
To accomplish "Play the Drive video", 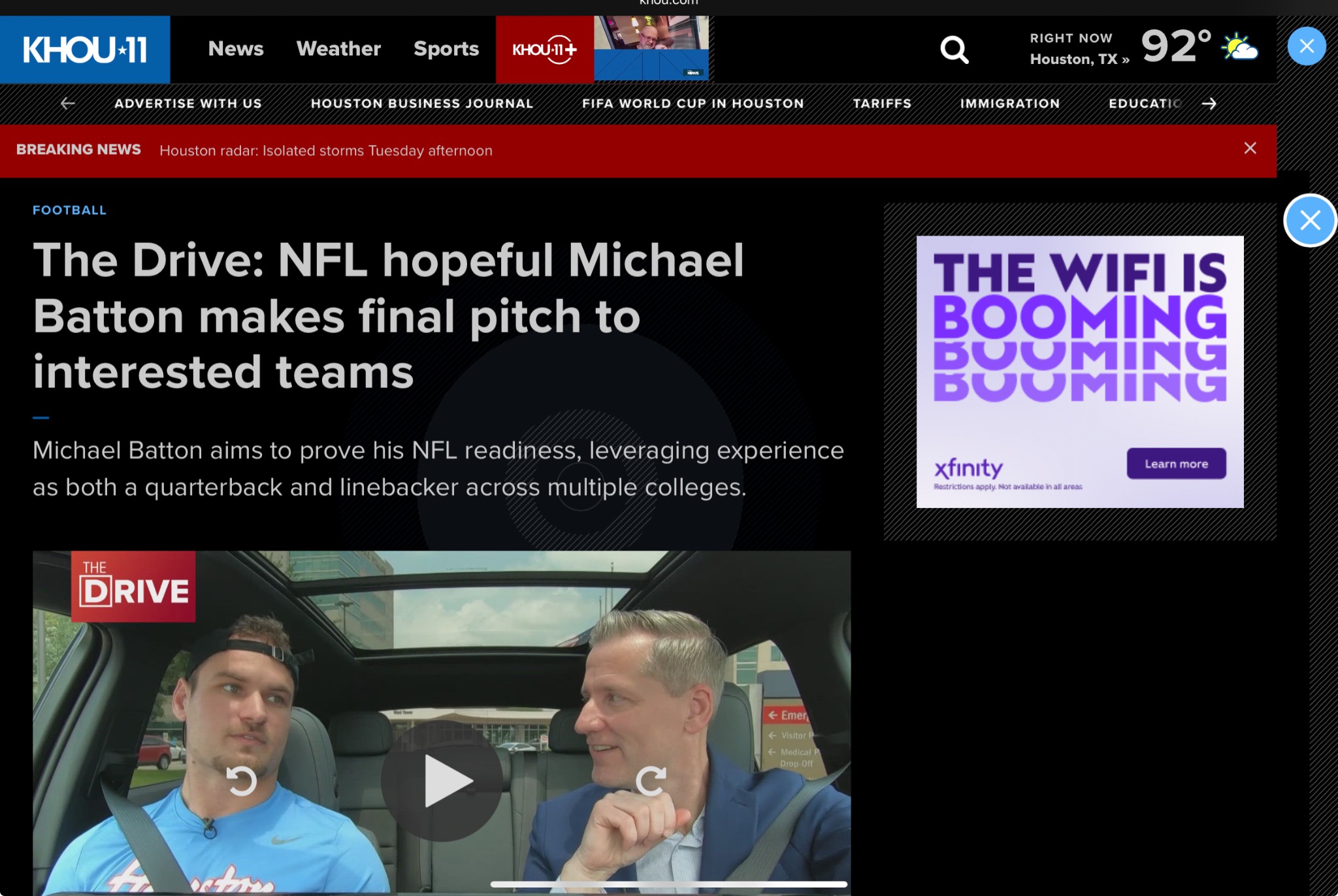I will pyautogui.click(x=442, y=781).
